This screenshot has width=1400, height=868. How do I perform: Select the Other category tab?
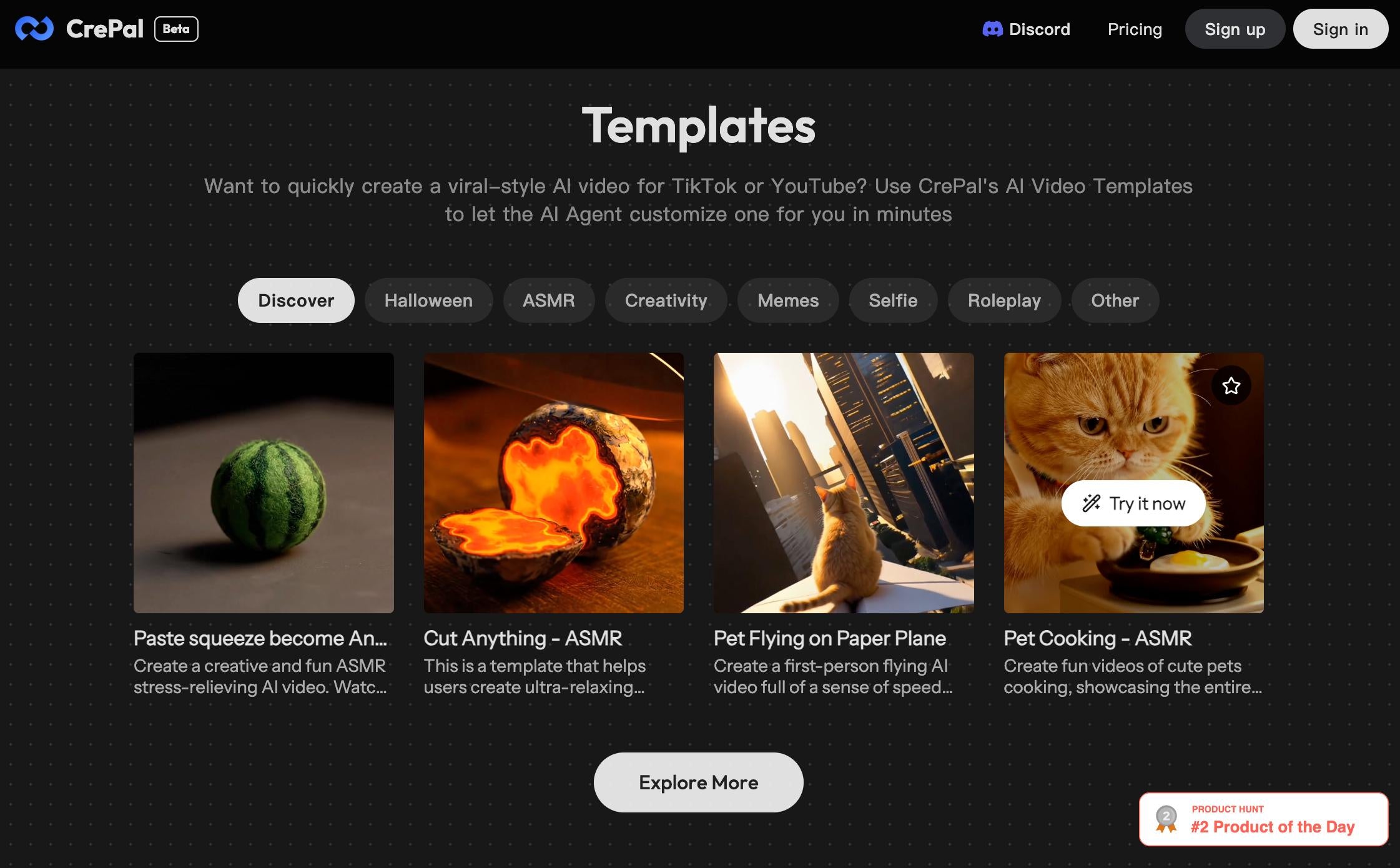pos(1115,300)
